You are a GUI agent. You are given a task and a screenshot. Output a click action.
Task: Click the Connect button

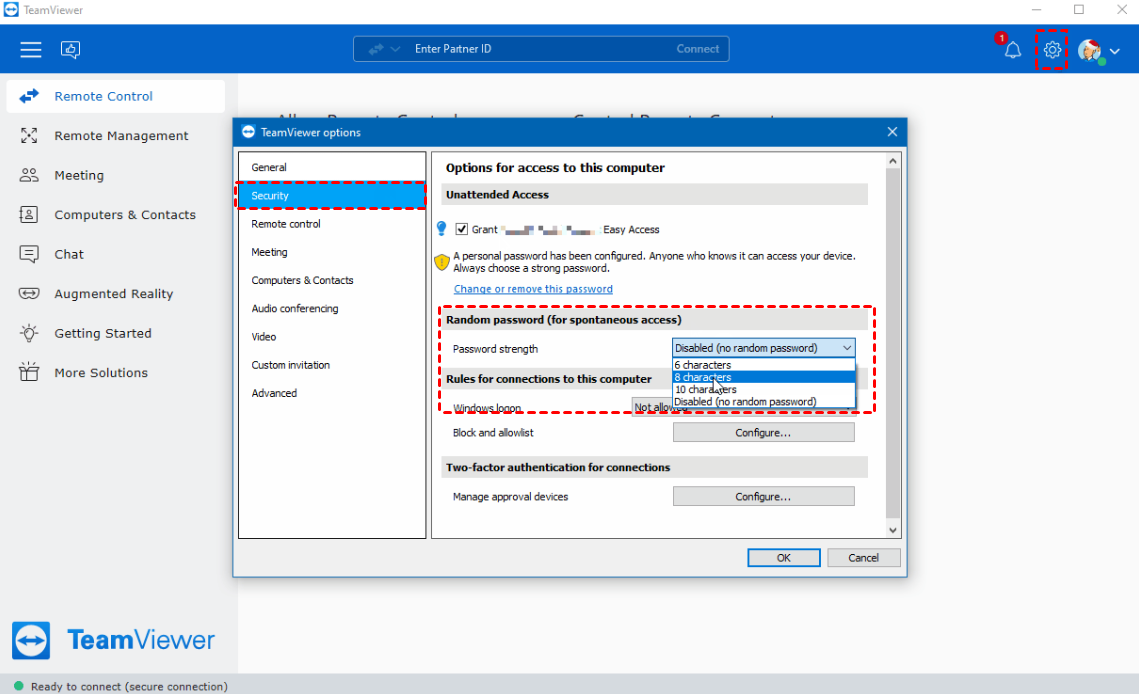[697, 49]
